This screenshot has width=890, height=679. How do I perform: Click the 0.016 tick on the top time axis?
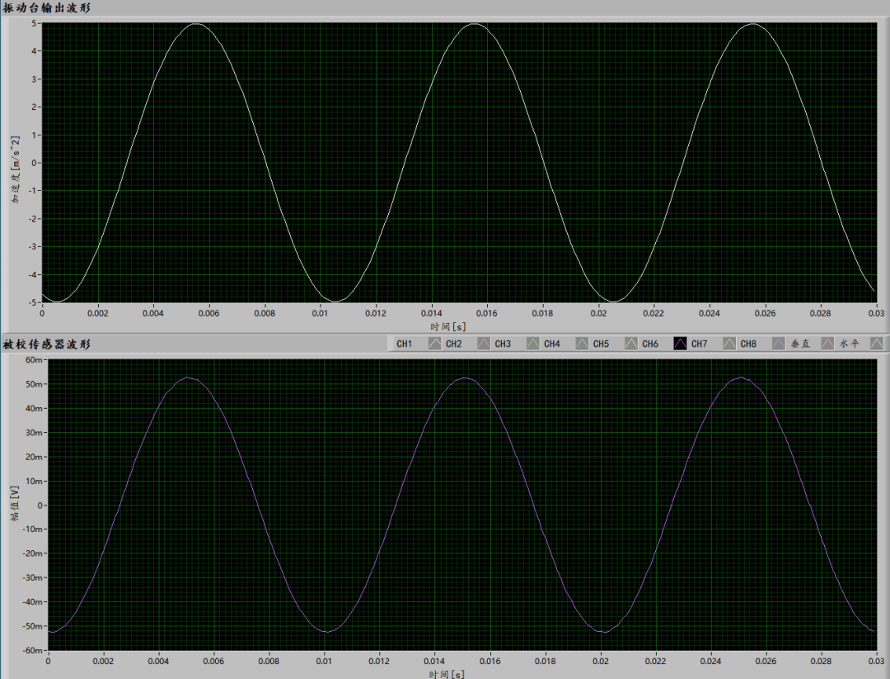pyautogui.click(x=486, y=313)
